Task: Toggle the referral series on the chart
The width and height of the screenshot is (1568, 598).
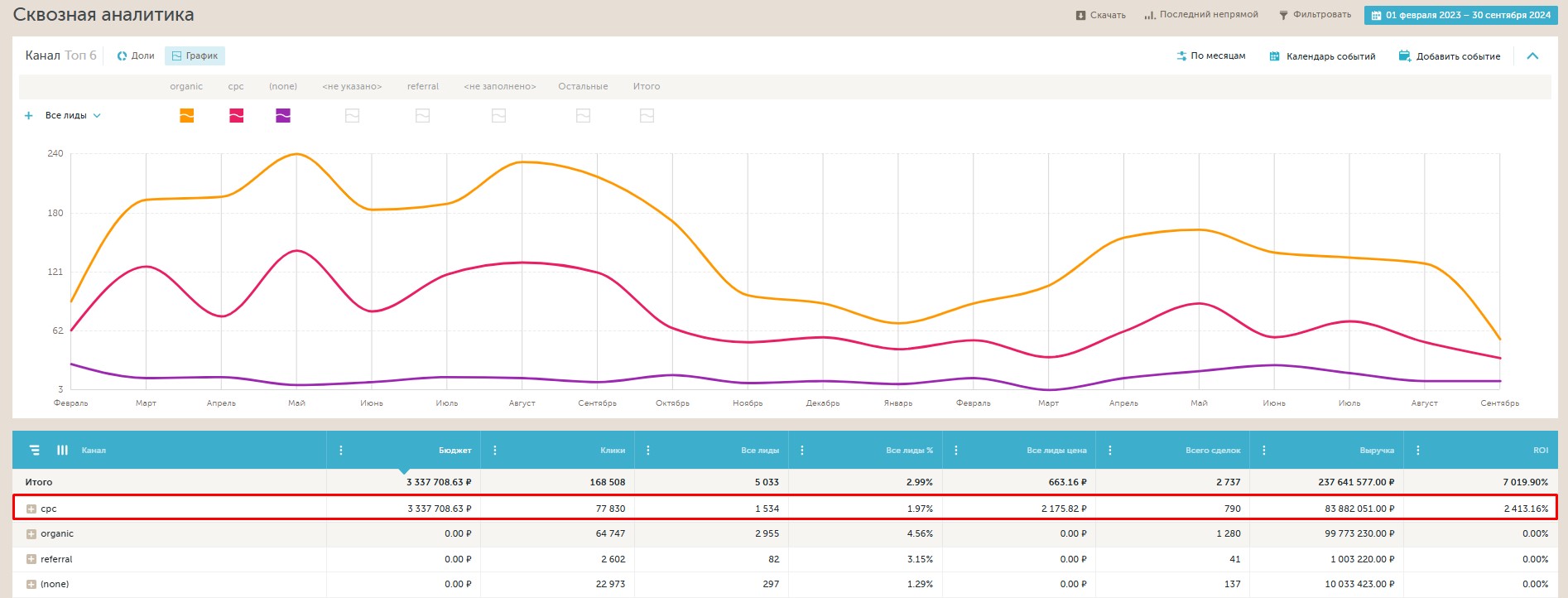Action: pos(422,116)
